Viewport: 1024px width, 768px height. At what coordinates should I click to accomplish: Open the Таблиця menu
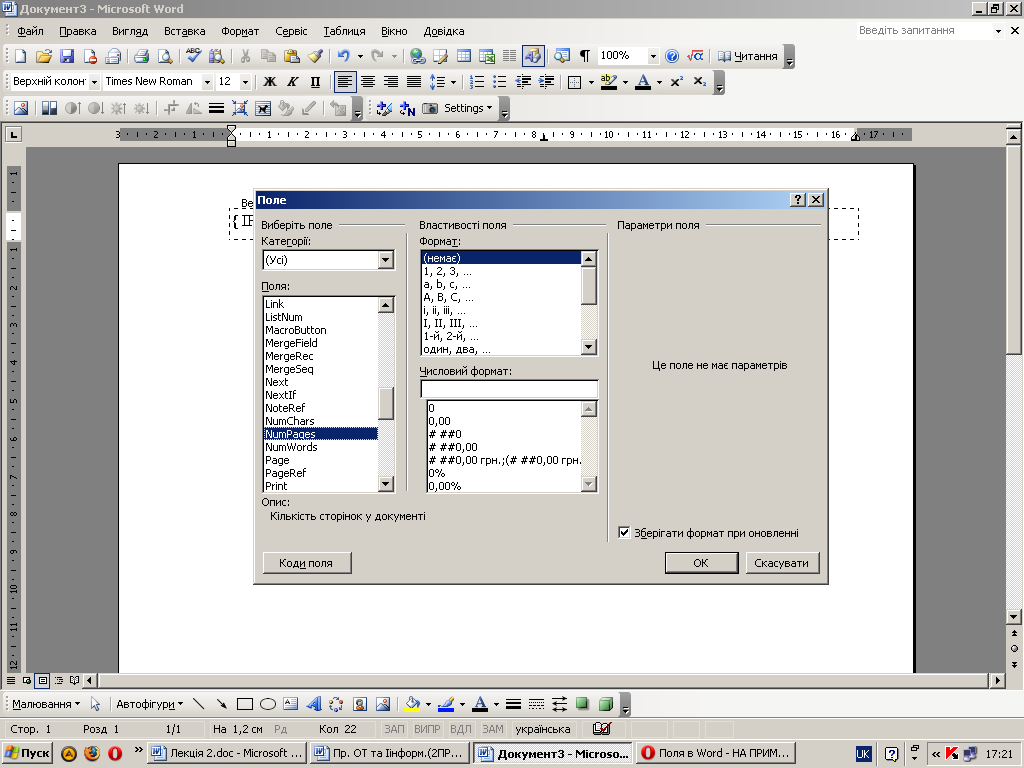pyautogui.click(x=344, y=31)
